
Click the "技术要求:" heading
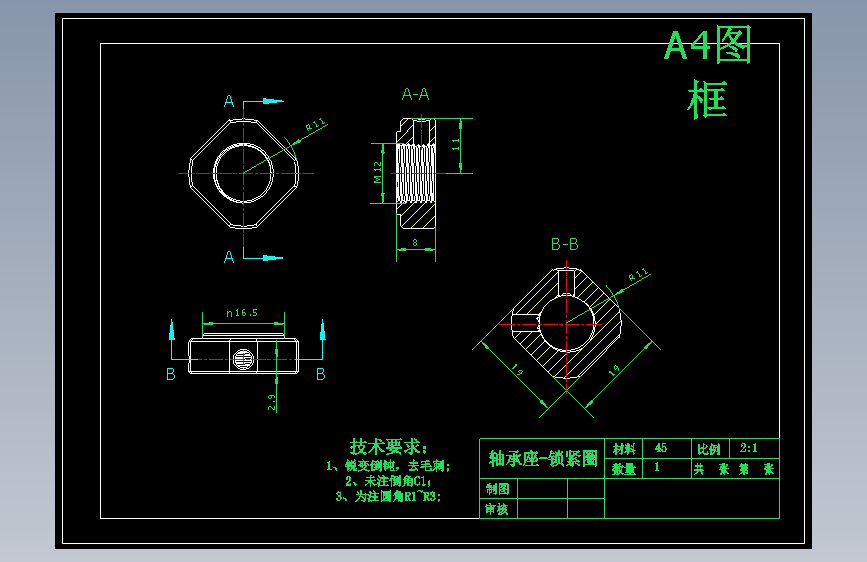coord(388,447)
